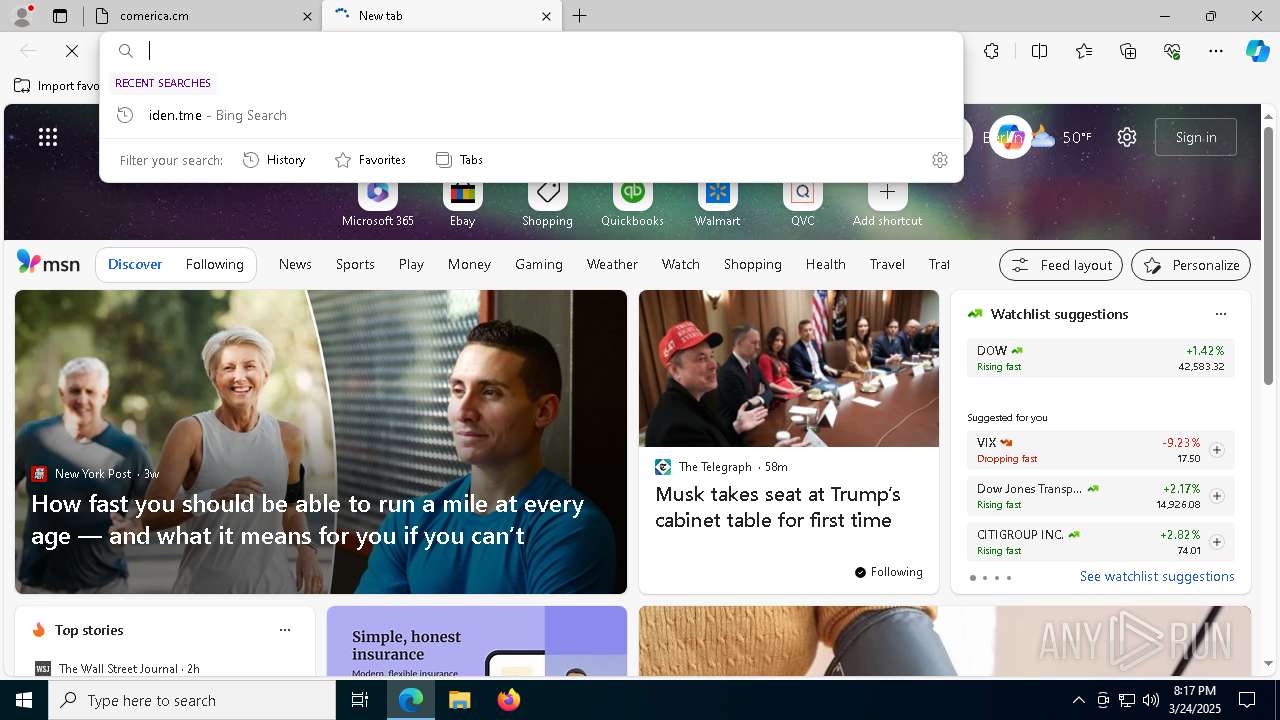Select recent search iden.tme

(x=531, y=115)
